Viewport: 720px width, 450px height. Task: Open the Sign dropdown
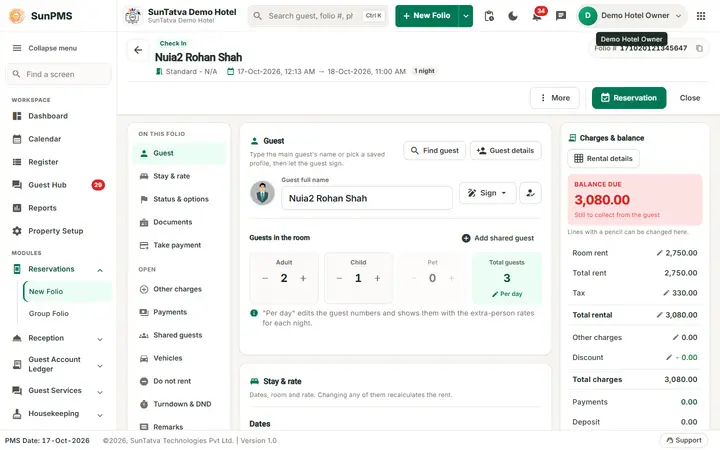tap(488, 193)
